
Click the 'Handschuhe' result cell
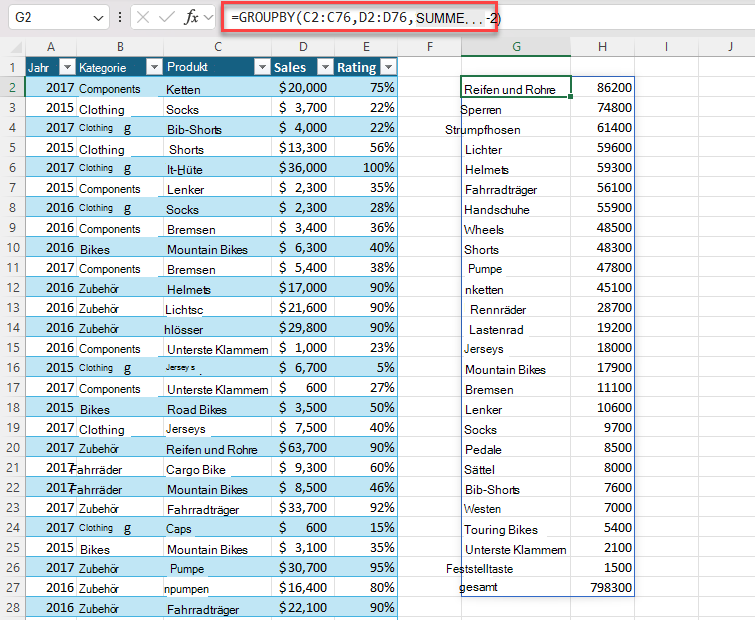516,209
